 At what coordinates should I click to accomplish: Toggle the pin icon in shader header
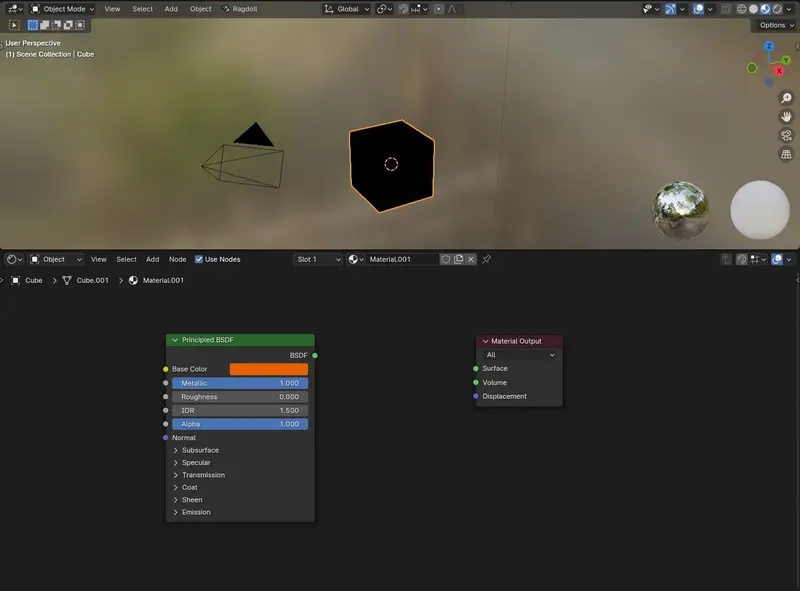(x=487, y=259)
